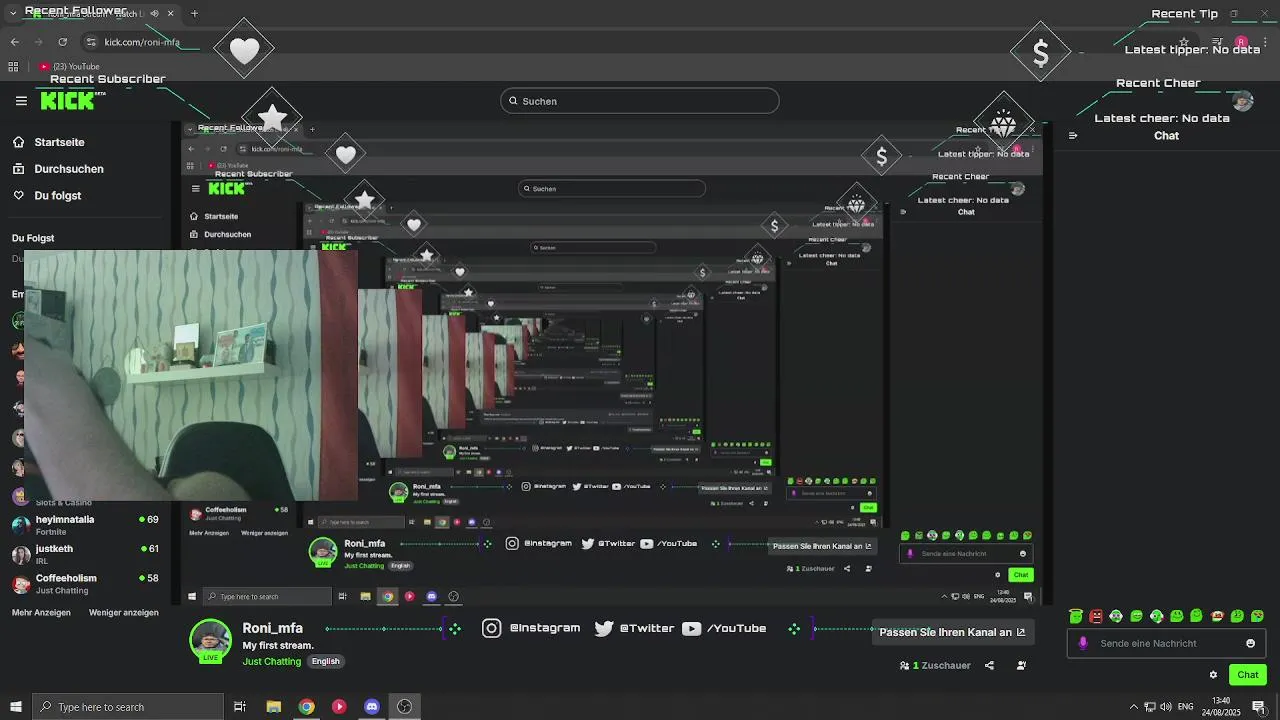
Task: Click the bottom Windows Type here to search box
Action: (128, 707)
